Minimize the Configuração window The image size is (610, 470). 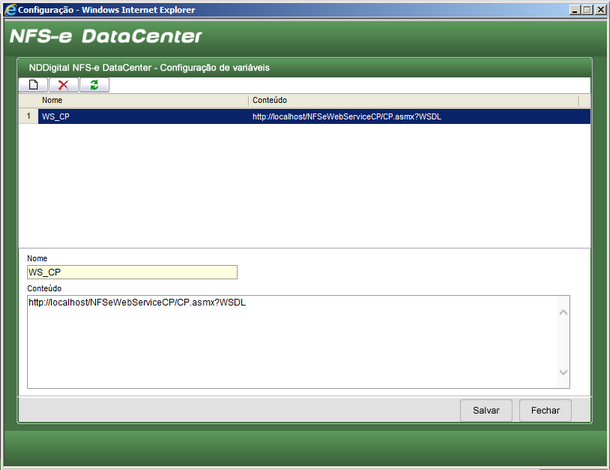pyautogui.click(x=575, y=10)
